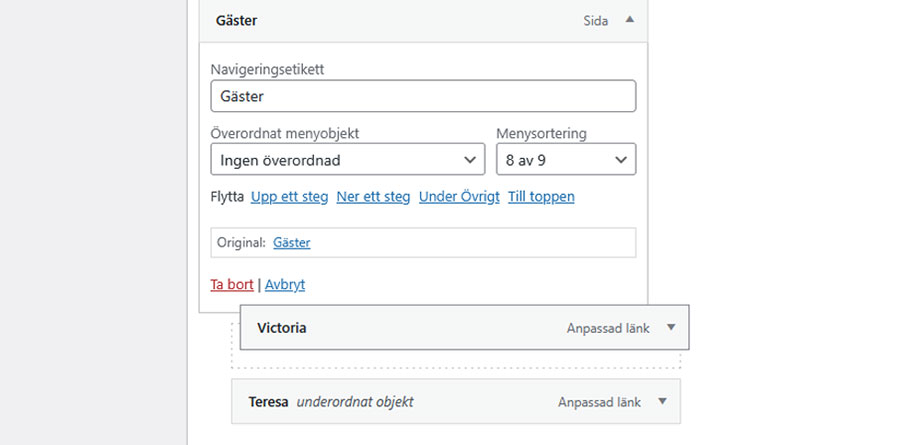This screenshot has height=445, width=900.
Task: Click the Navigeringsetikett text field
Action: click(423, 96)
